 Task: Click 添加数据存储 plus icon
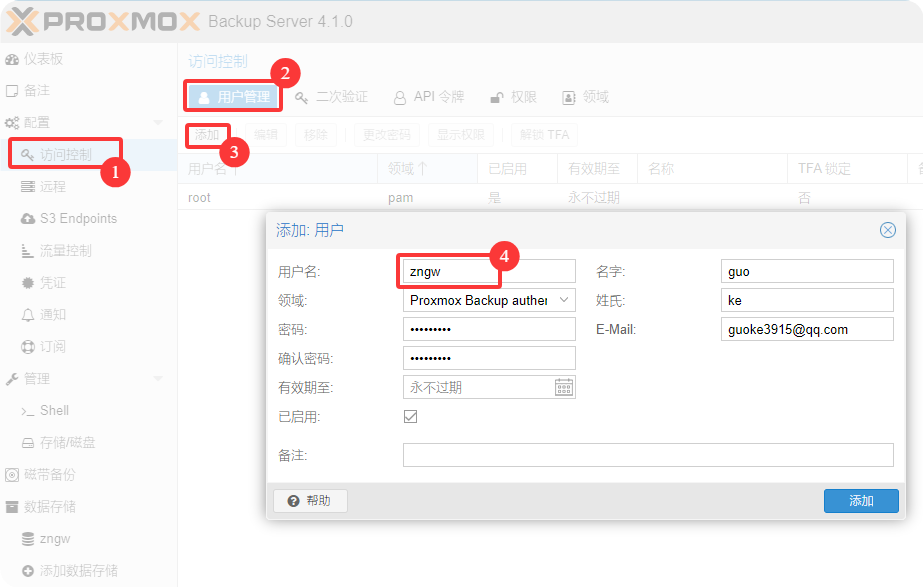click(x=28, y=571)
